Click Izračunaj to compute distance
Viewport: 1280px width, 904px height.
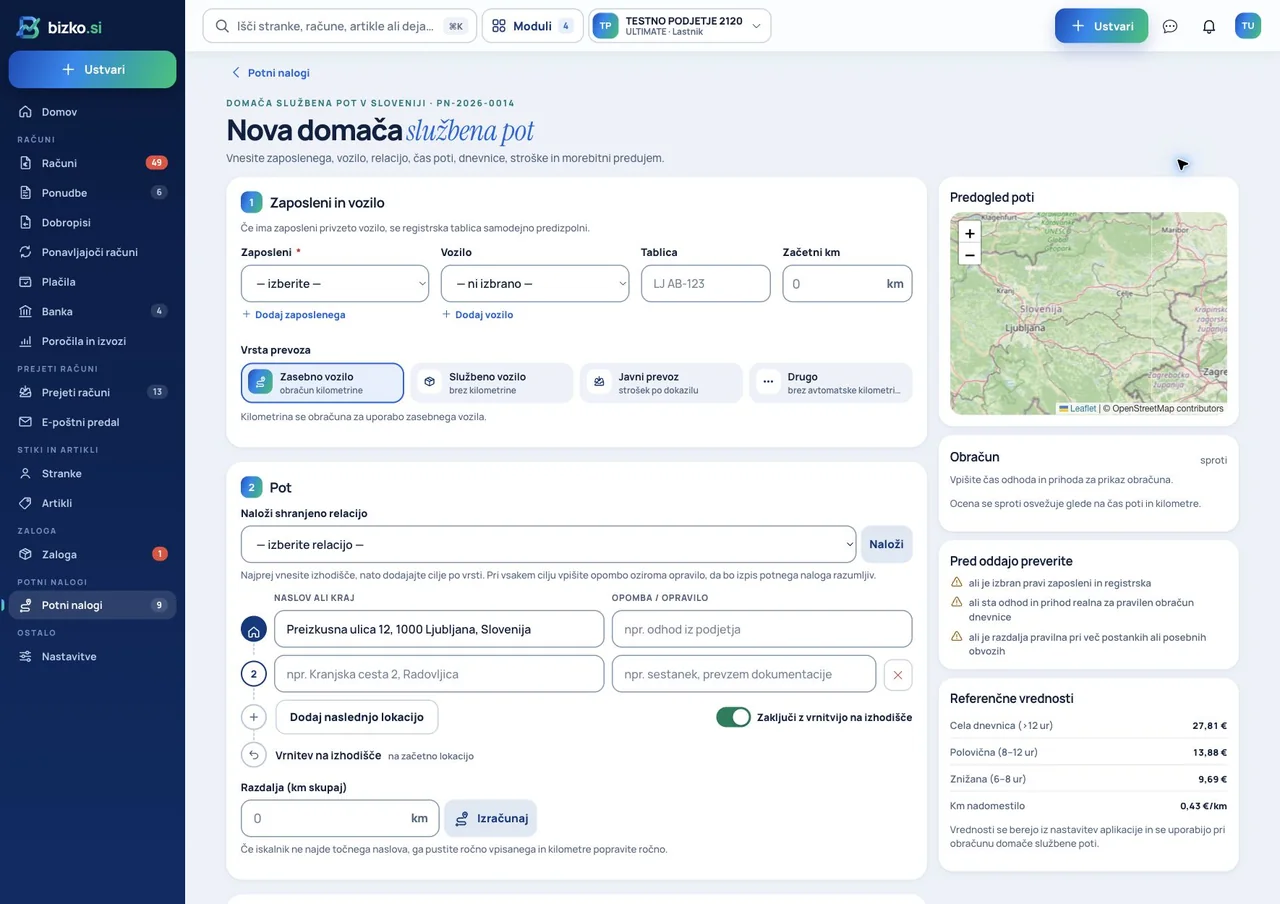(x=491, y=819)
